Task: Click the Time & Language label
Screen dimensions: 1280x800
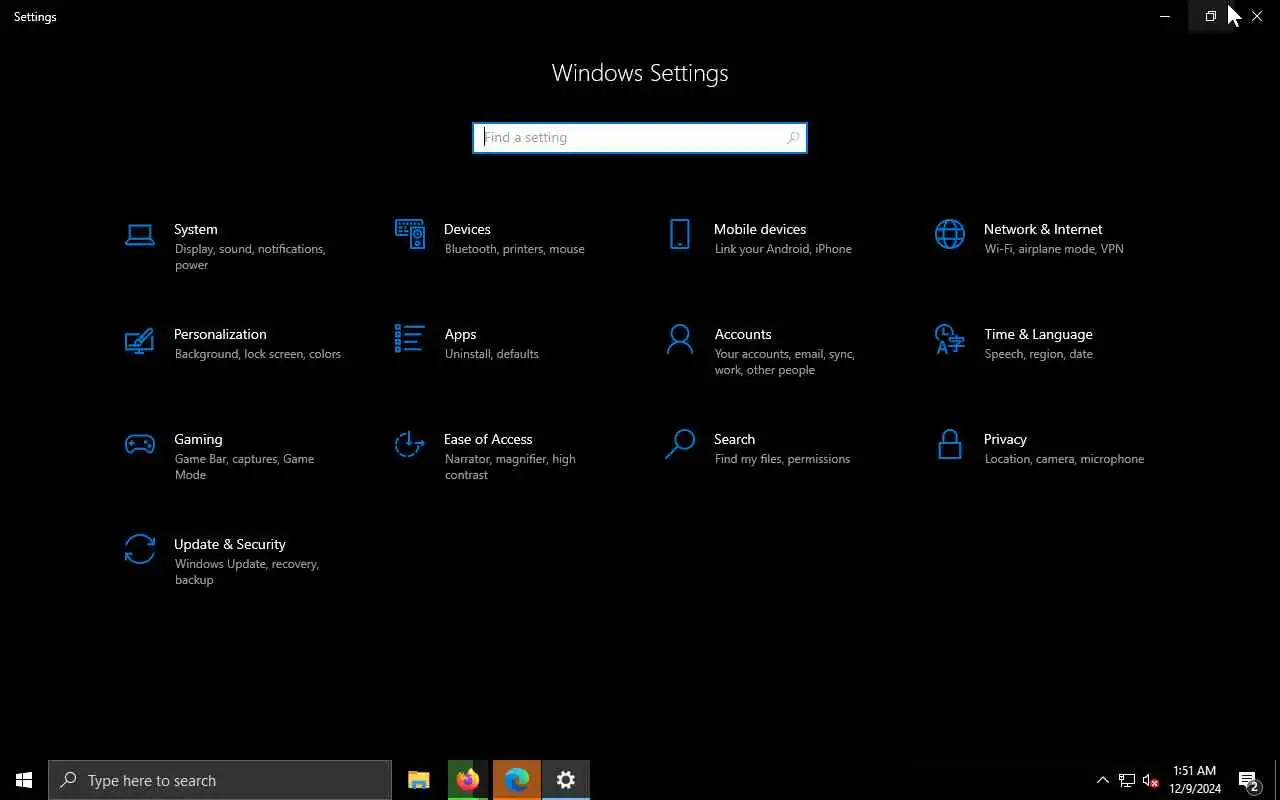Action: pos(1038,334)
